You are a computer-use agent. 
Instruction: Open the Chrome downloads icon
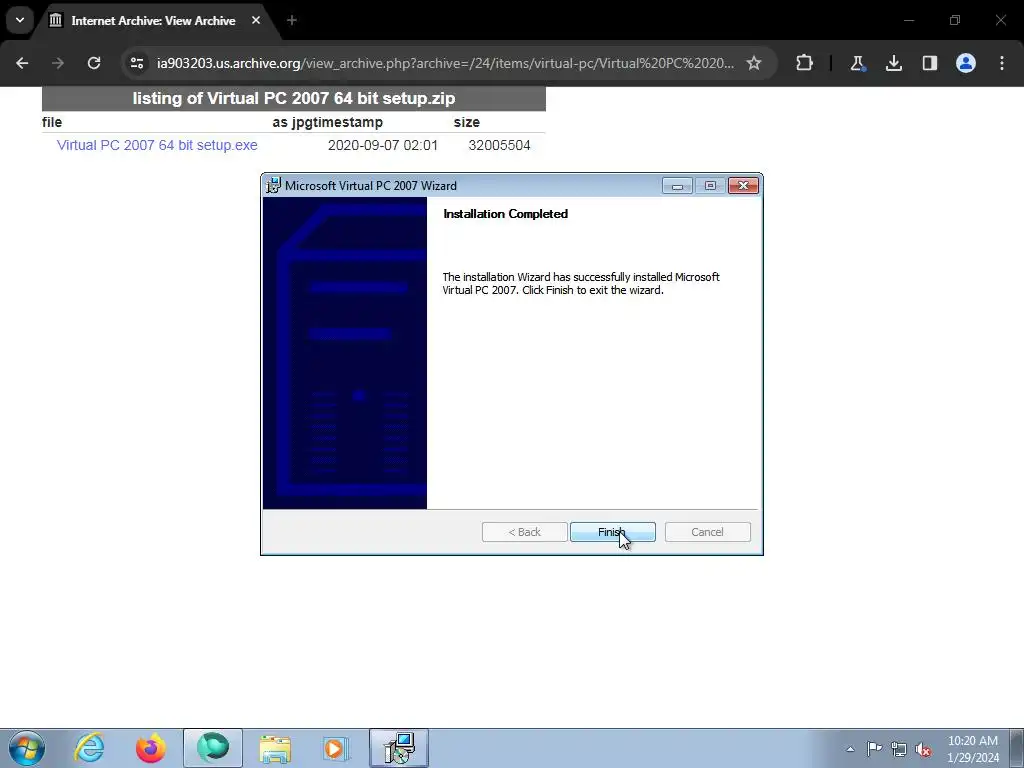click(893, 63)
